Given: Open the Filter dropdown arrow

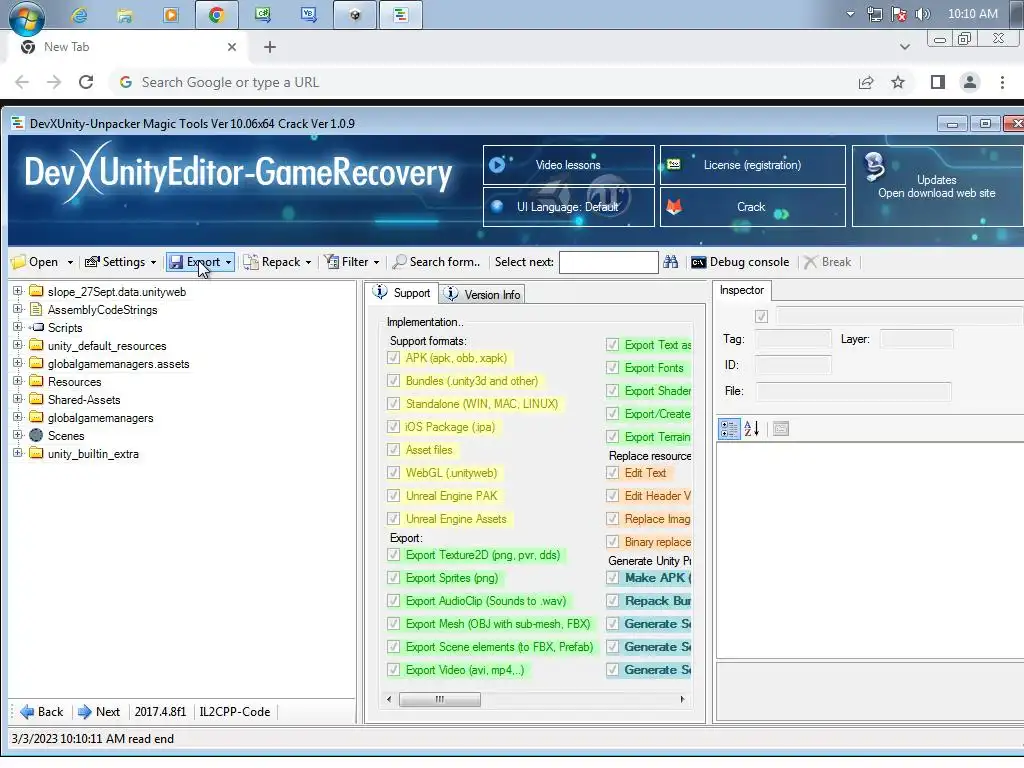Looking at the screenshot, I should click(x=376, y=263).
